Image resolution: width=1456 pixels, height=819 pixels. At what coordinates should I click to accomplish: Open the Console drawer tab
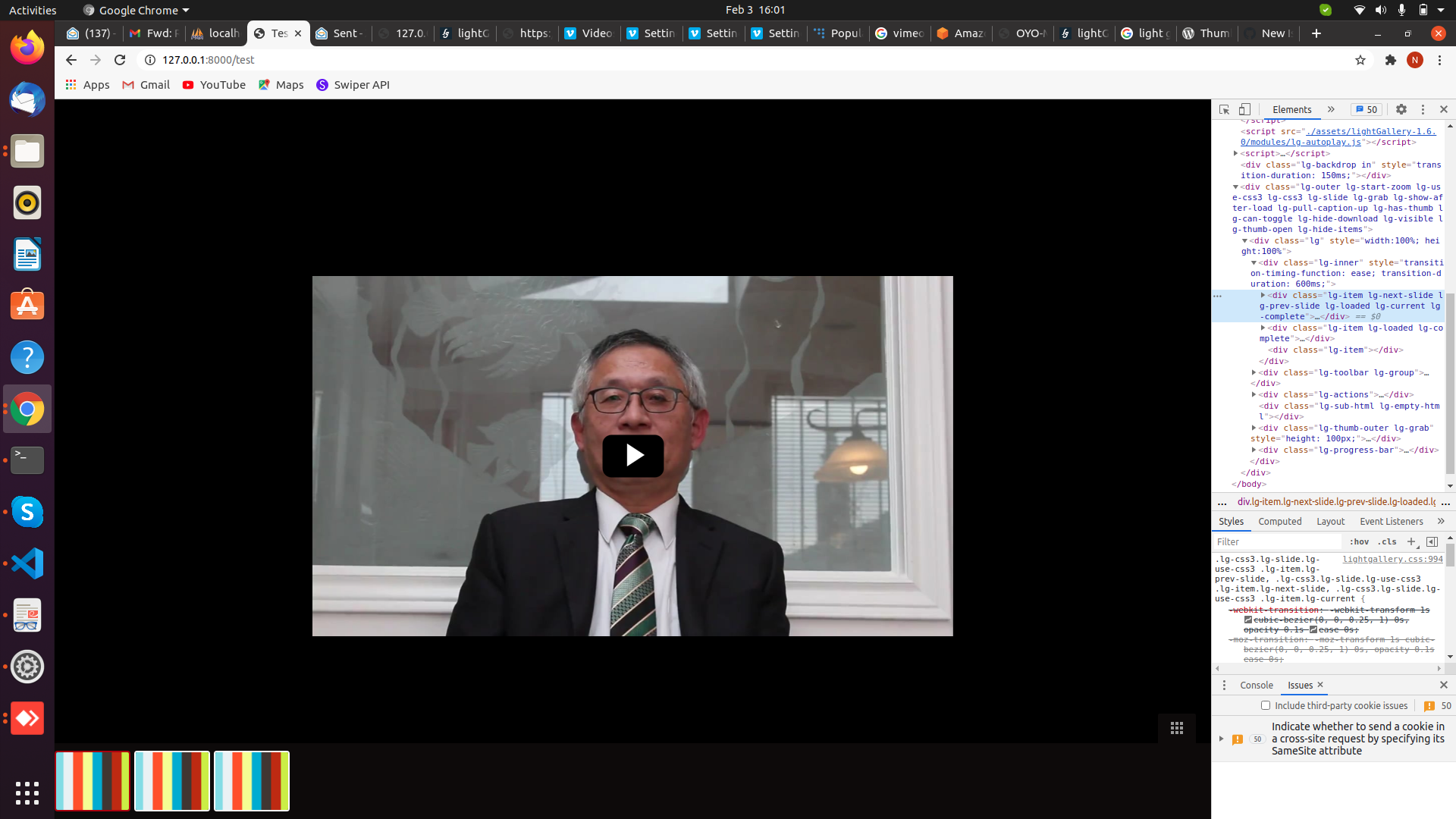click(x=1256, y=685)
